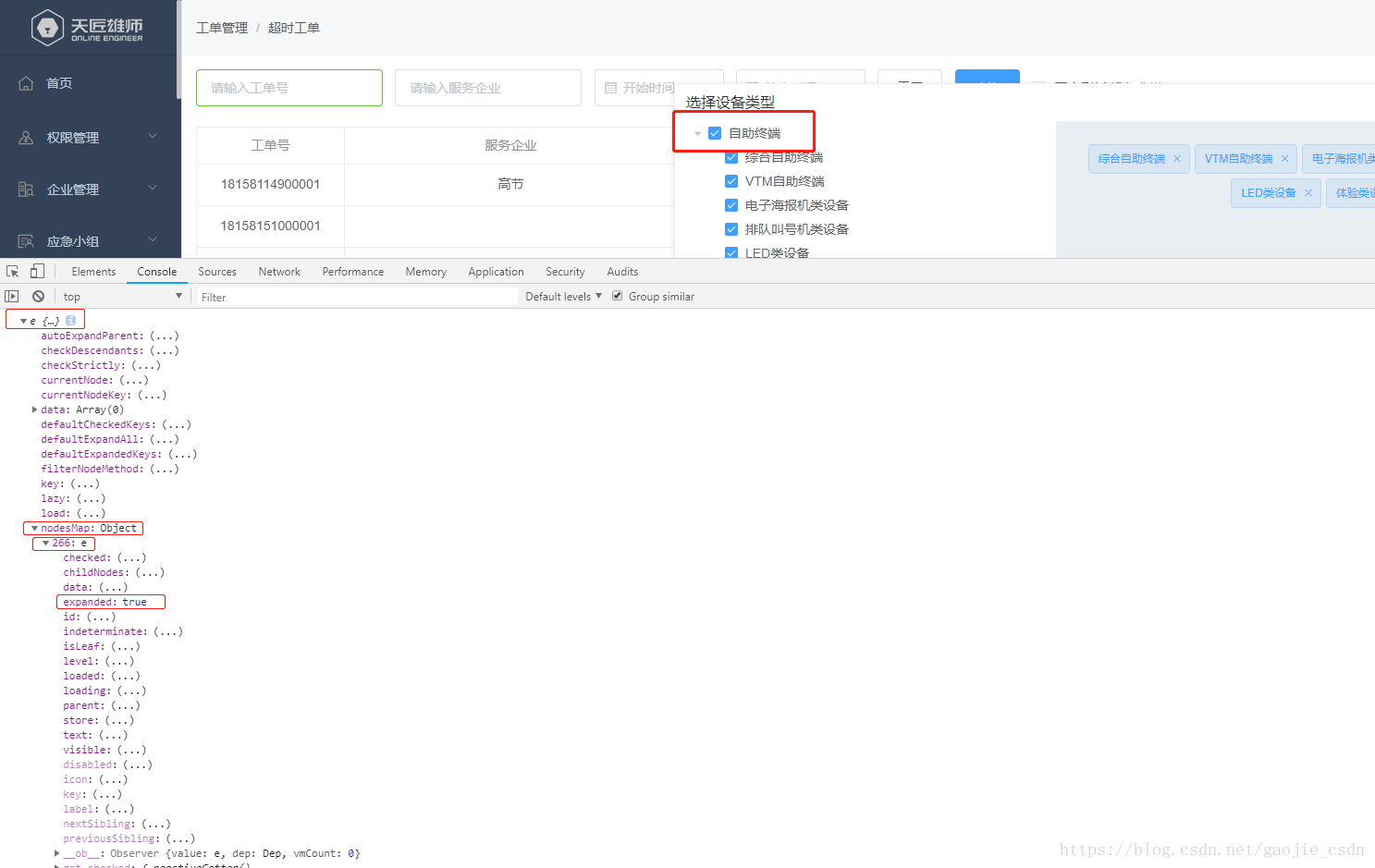Select the DevTools inspect element icon

[x=13, y=272]
